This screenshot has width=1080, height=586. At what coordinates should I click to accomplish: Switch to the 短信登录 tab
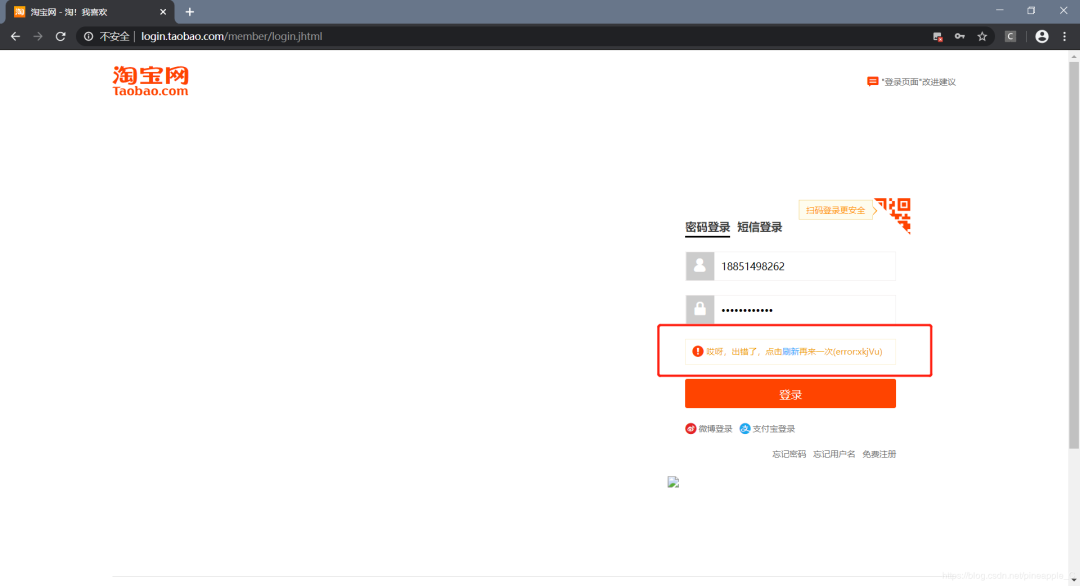[759, 227]
